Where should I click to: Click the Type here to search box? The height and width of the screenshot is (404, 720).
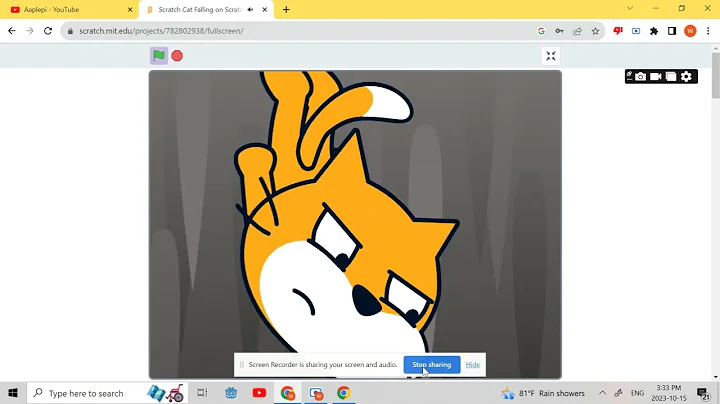(x=107, y=393)
